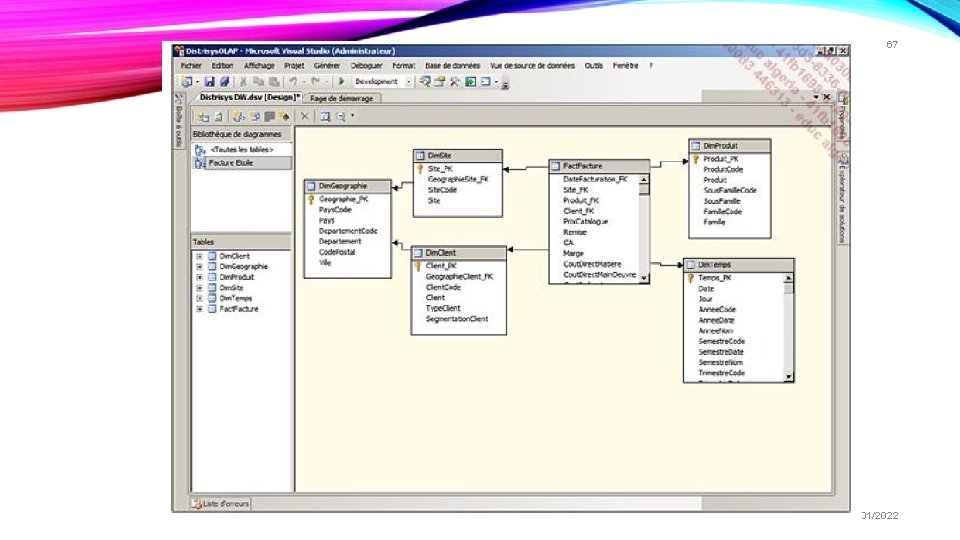The height and width of the screenshot is (540, 960).
Task: Click the DateFacturation_FK column in FactFacture
Action: tap(595, 179)
